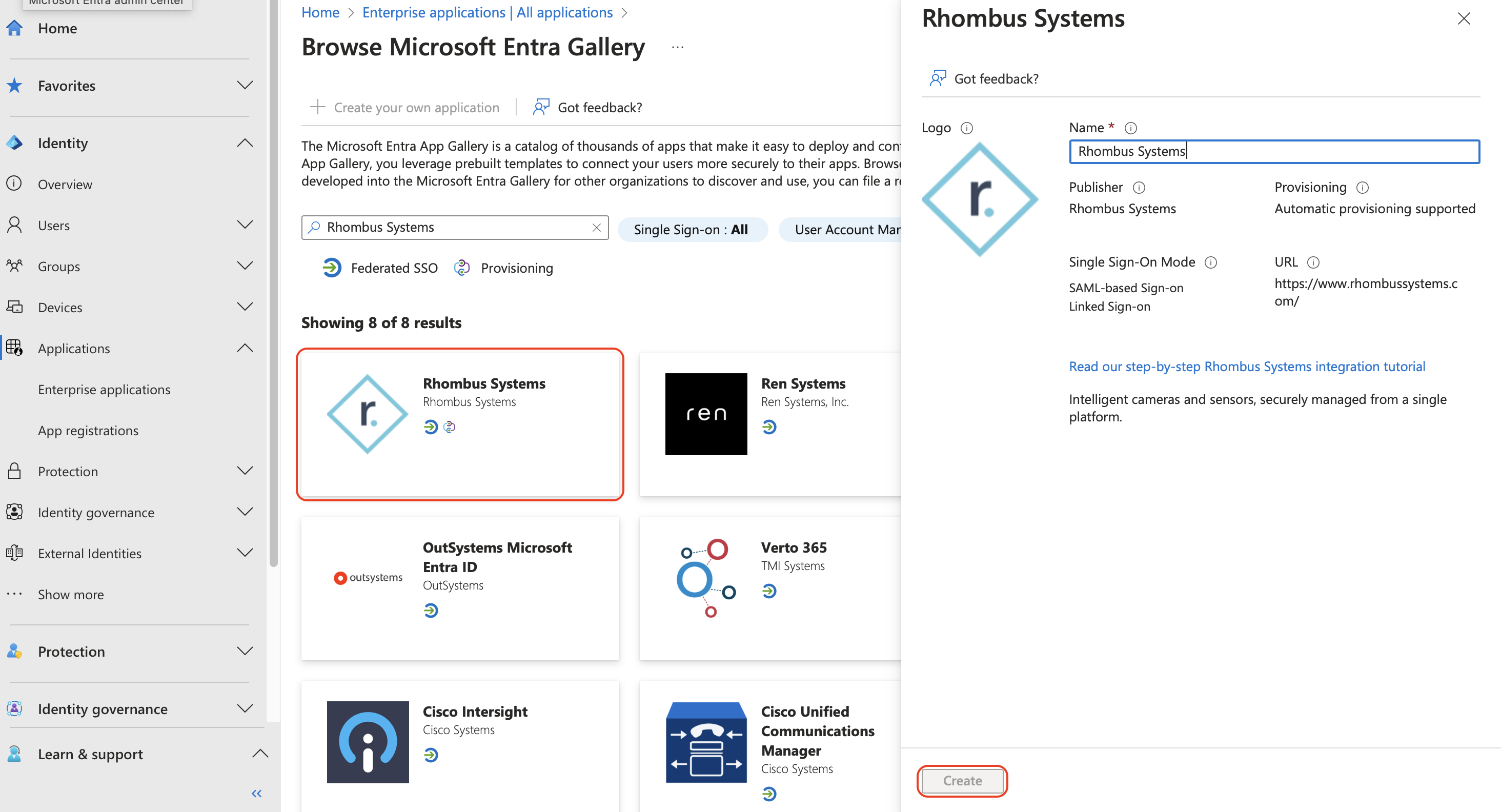This screenshot has height=812, width=1501.
Task: Click the plus icon for Create your own application
Action: pos(317,107)
